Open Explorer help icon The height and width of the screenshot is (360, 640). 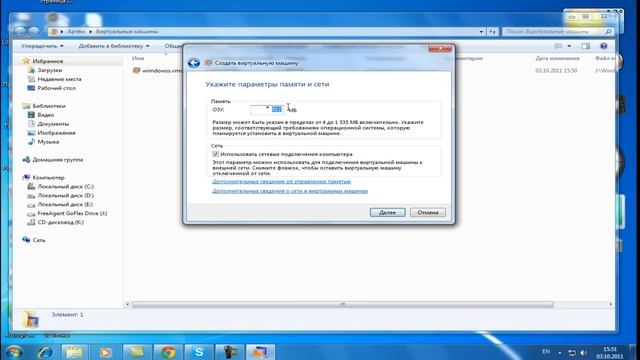coord(604,46)
